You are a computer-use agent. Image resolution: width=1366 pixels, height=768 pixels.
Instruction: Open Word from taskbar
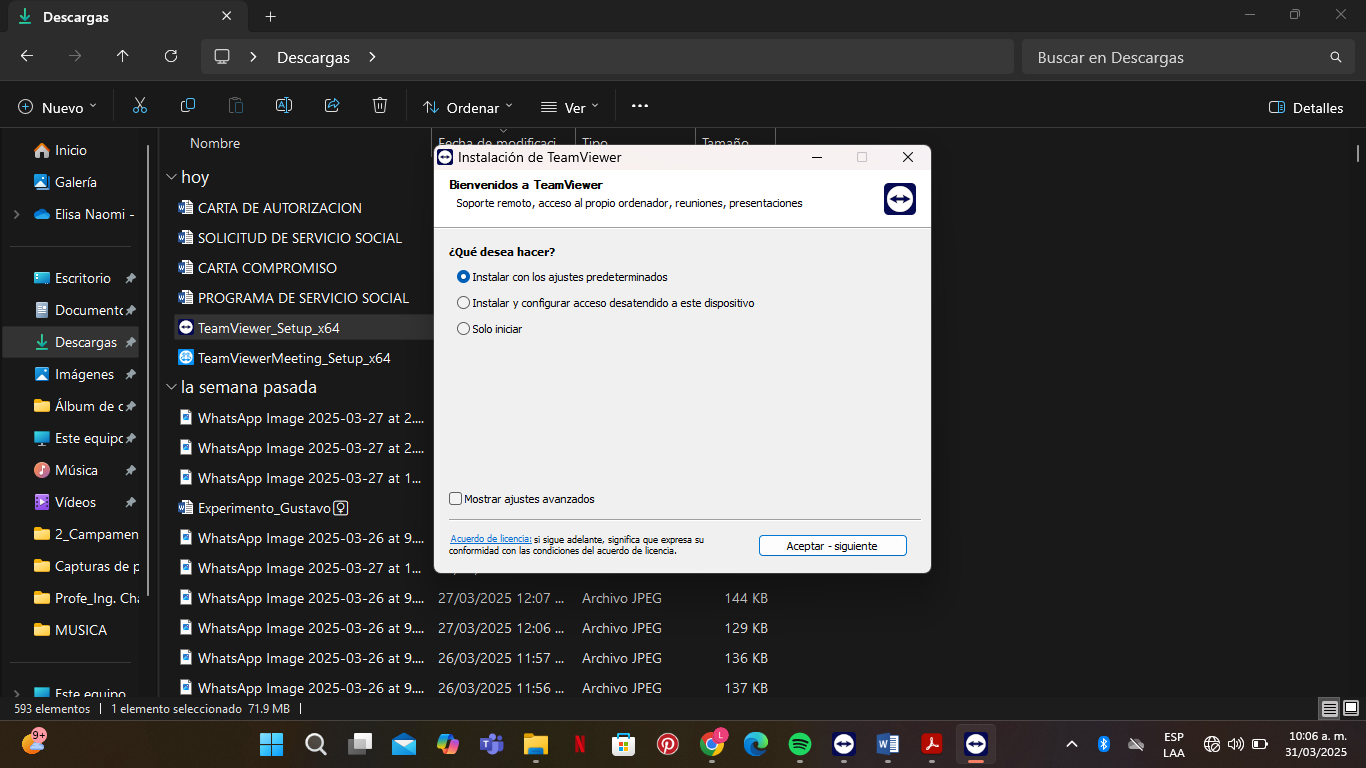(888, 744)
